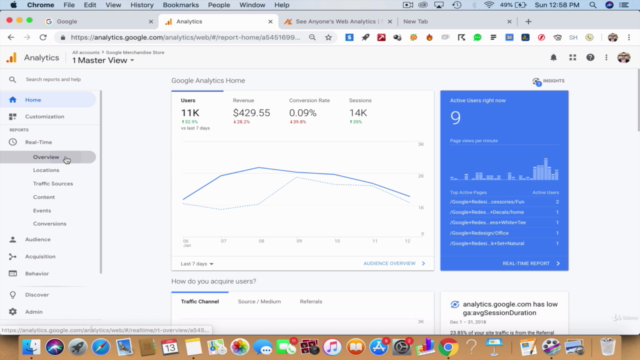Screen dimensions: 640x360
Task: Open the help question mark icon
Action: [590, 58]
